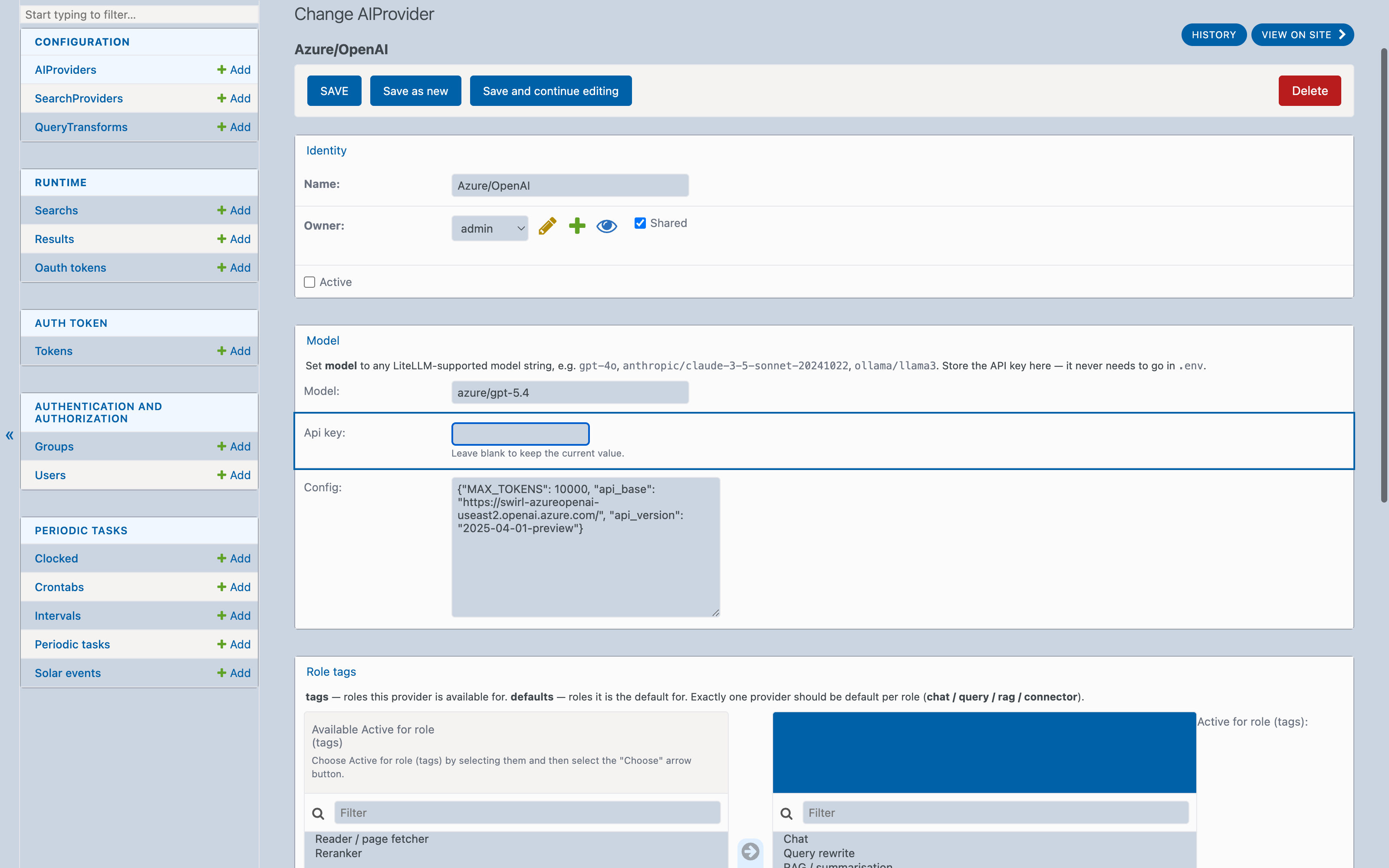
Task: Focus the Api key input field
Action: coord(520,434)
